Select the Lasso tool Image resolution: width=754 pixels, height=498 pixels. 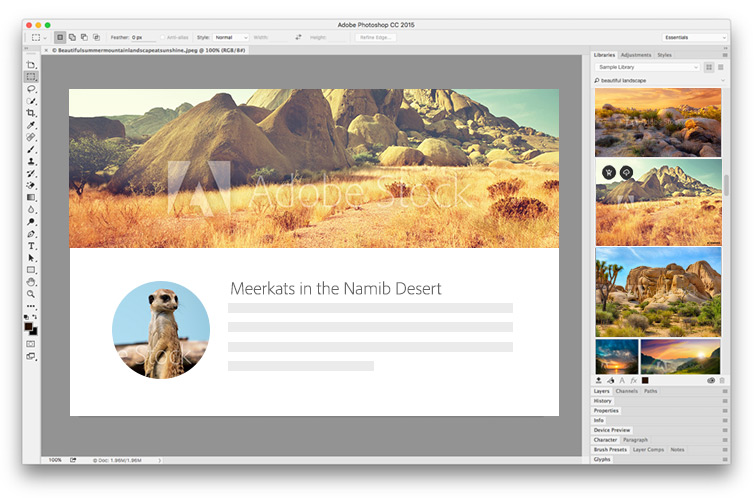click(31, 89)
